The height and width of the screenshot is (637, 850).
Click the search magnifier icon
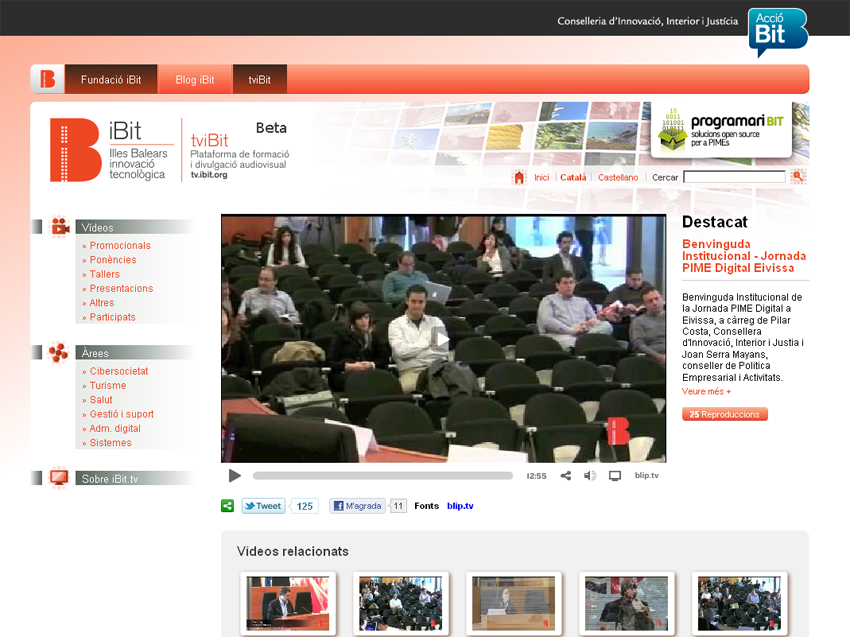click(798, 177)
